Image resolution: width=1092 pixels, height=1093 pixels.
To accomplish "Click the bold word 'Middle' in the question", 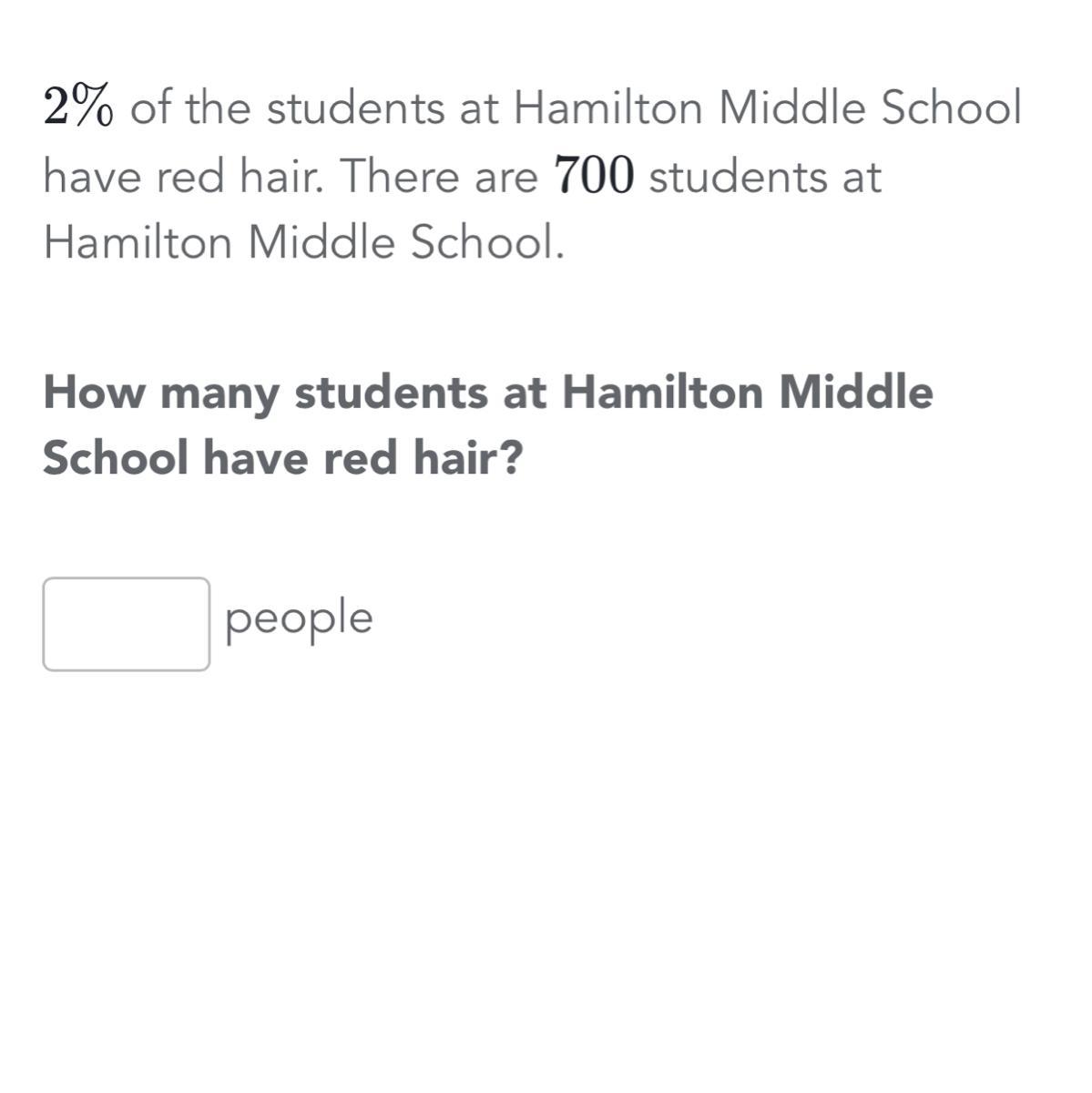I will (x=855, y=393).
